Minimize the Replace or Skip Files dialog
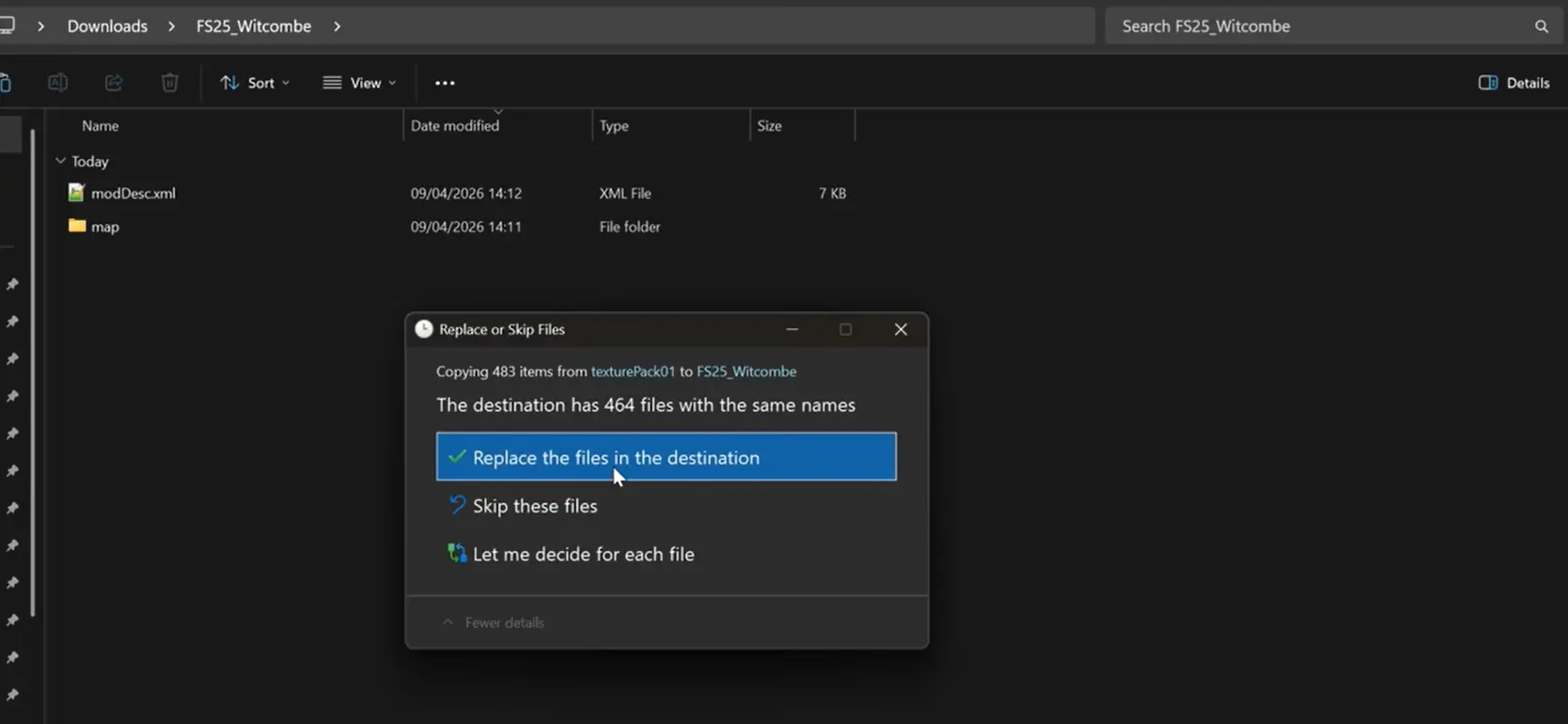The height and width of the screenshot is (724, 1568). coord(792,329)
